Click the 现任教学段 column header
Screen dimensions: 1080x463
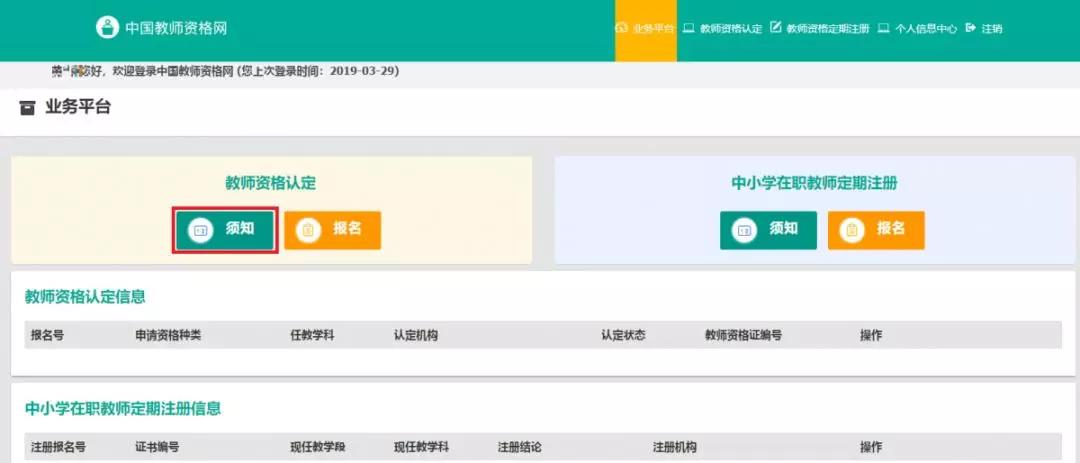(318, 447)
